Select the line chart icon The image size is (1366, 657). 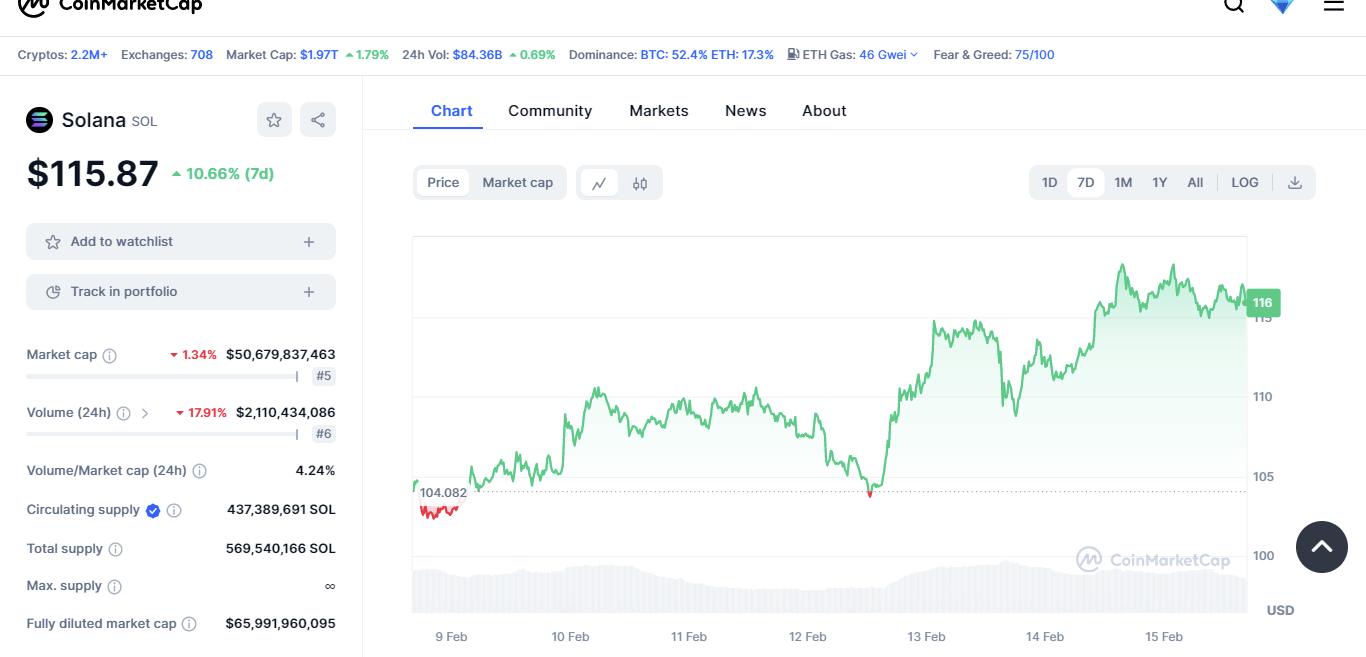pyautogui.click(x=599, y=183)
